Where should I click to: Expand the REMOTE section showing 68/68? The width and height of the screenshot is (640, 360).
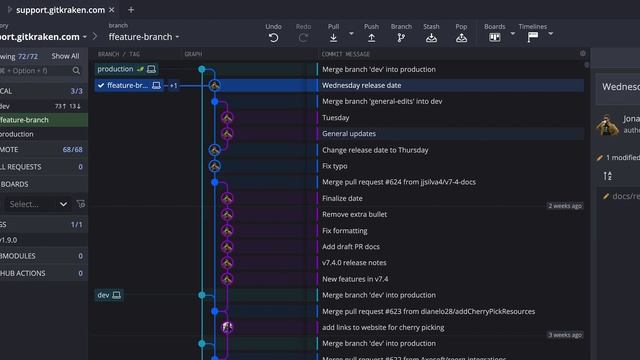44,150
